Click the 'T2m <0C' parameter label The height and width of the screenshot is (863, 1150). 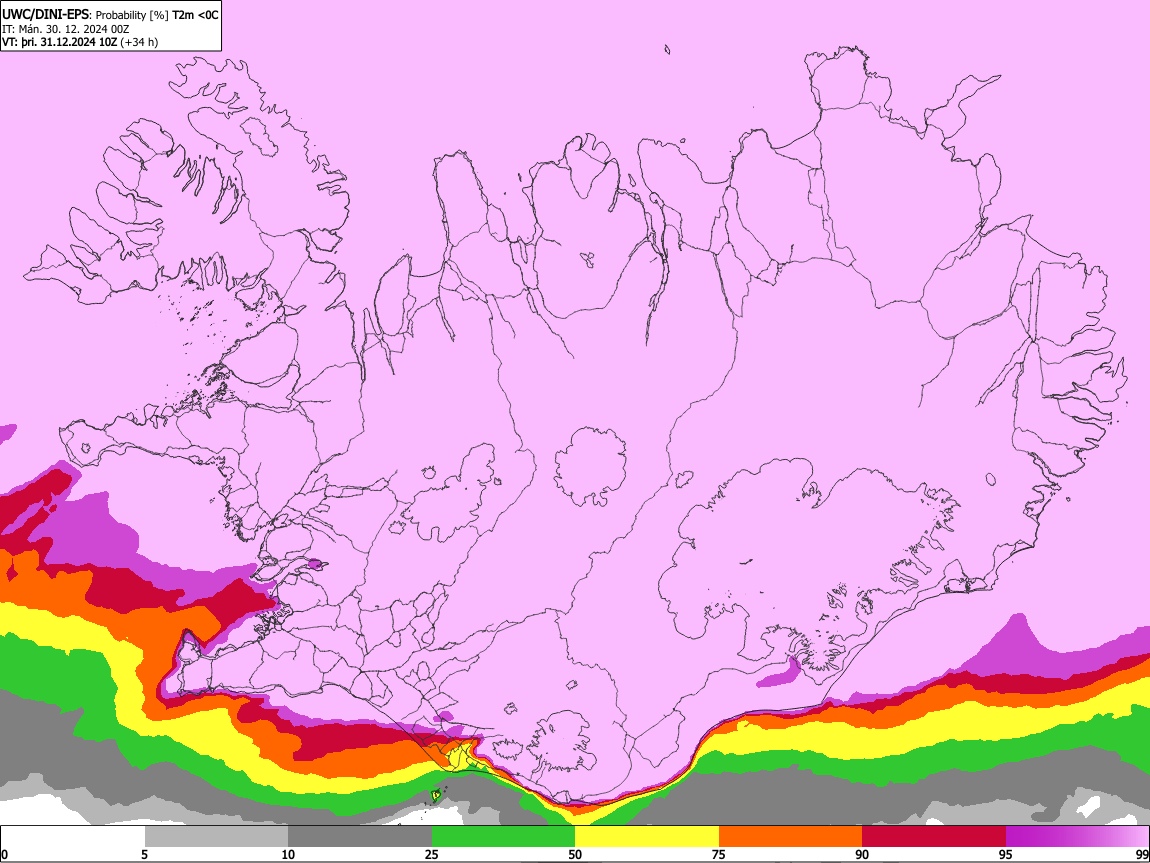195,15
